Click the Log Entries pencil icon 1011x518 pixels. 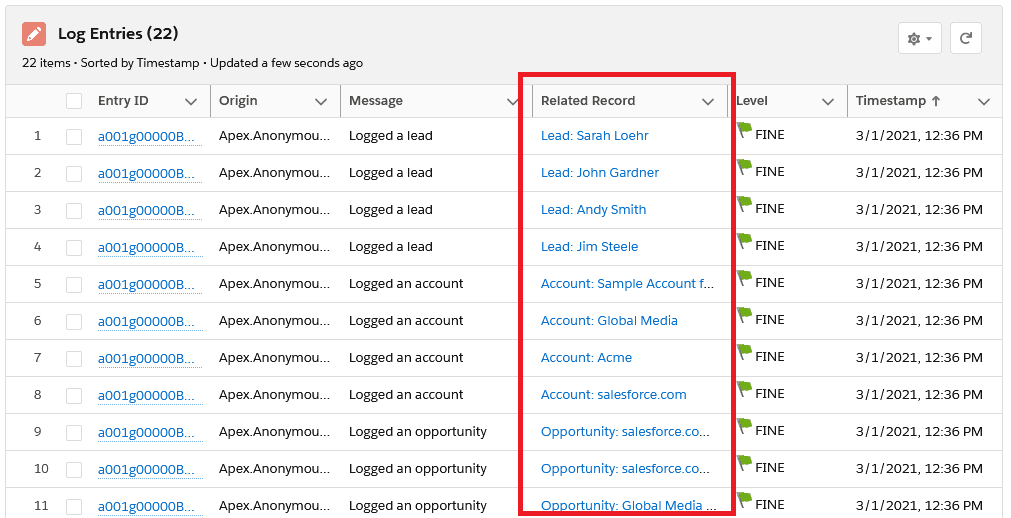34,34
